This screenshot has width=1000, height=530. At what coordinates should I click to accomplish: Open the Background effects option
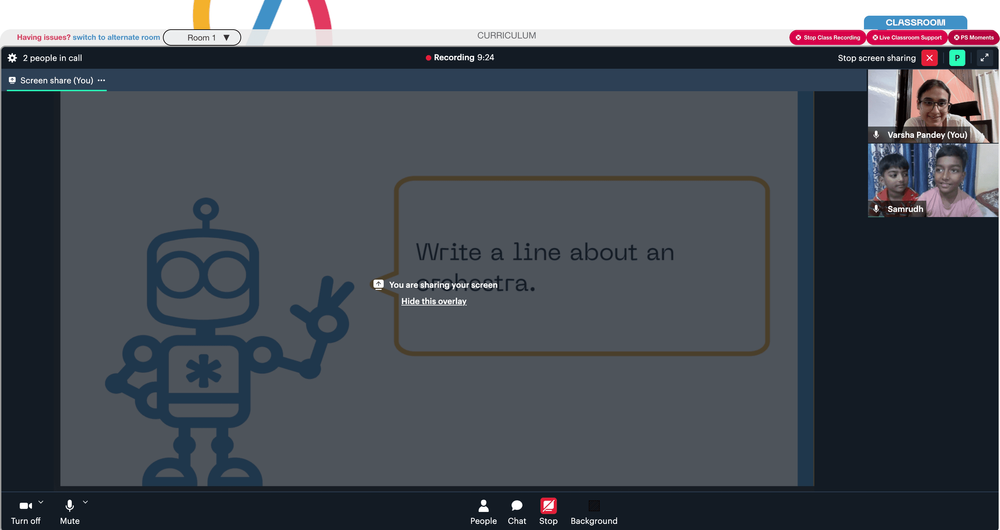[594, 512]
